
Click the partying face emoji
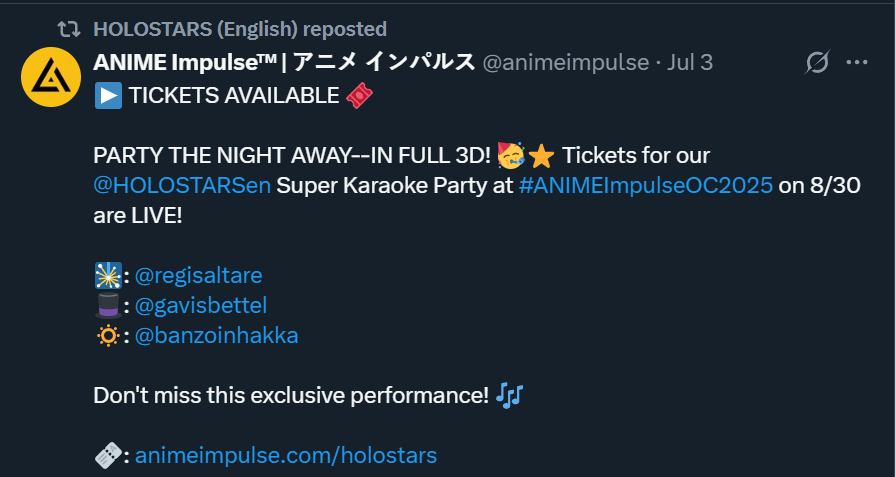509,156
